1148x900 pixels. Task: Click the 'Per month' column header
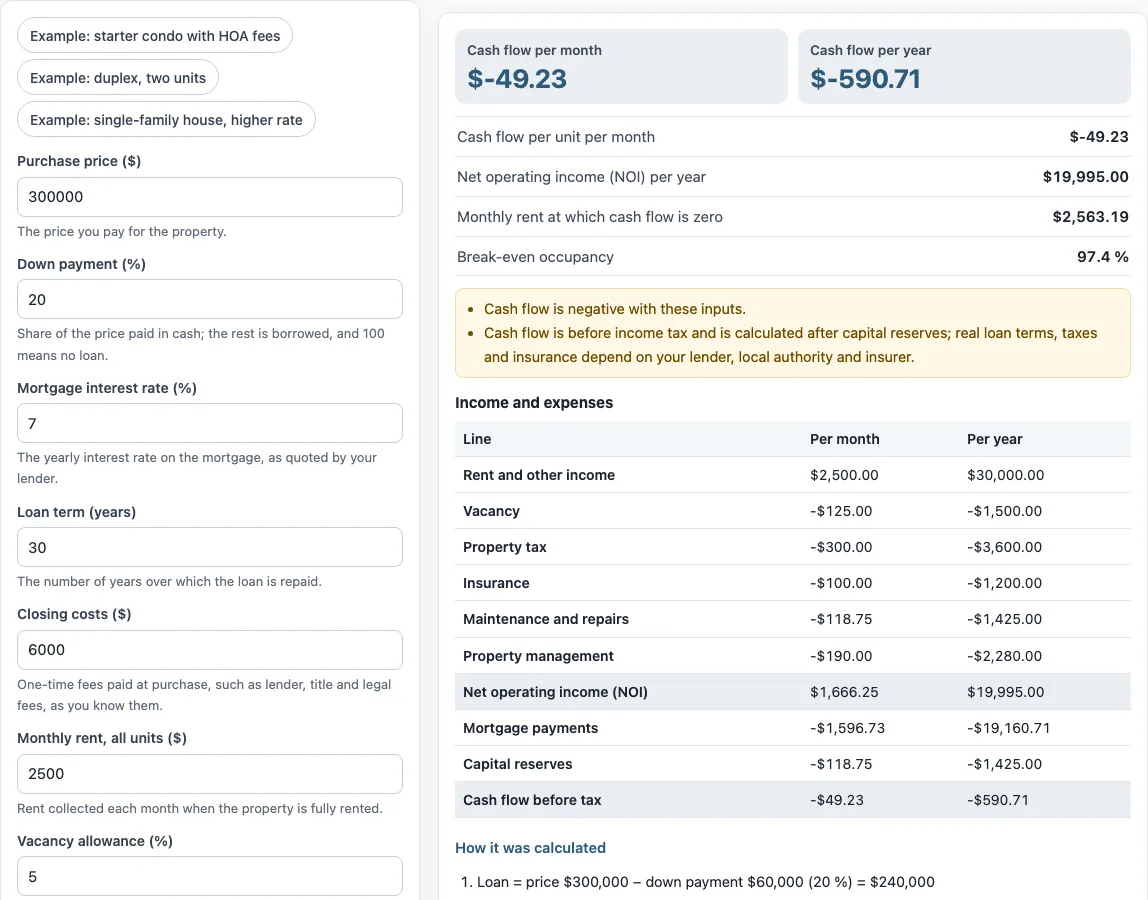point(844,439)
